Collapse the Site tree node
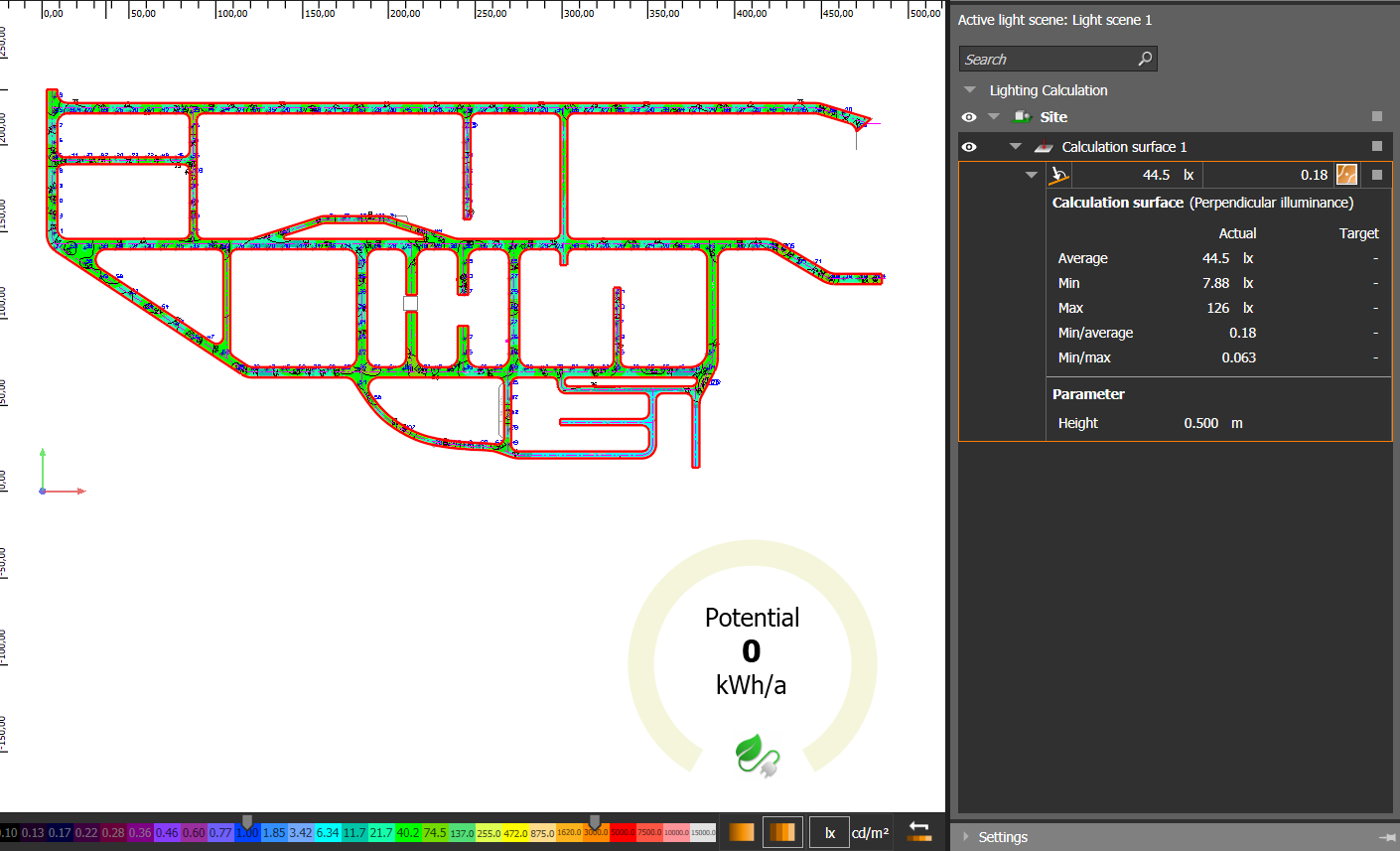 (x=994, y=117)
